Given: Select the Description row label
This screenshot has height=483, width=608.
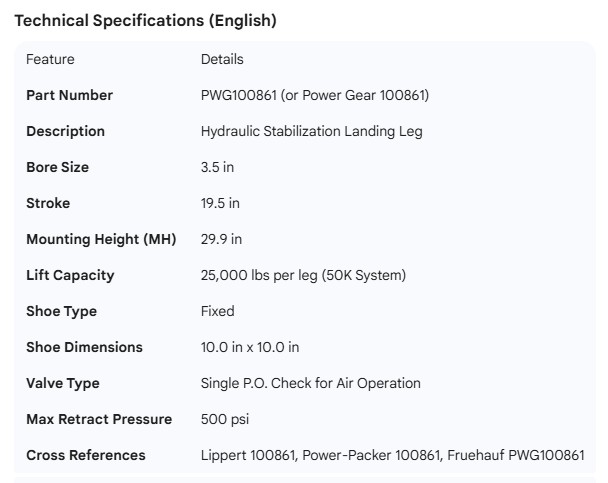Looking at the screenshot, I should [65, 131].
